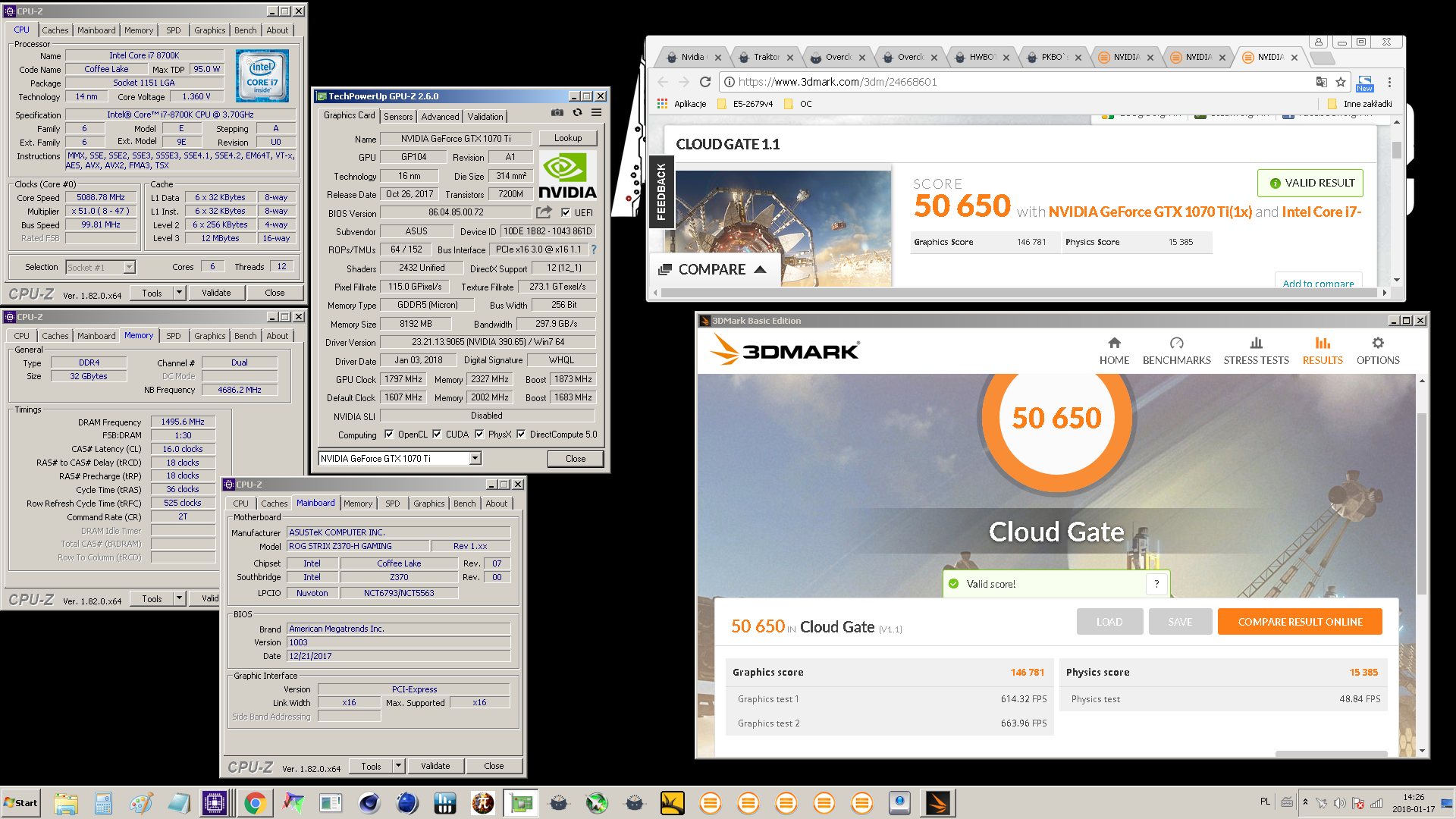Expand Tools dropdown arrow in CPU-Z Memory window
This screenshot has width=1456, height=819.
tap(180, 598)
